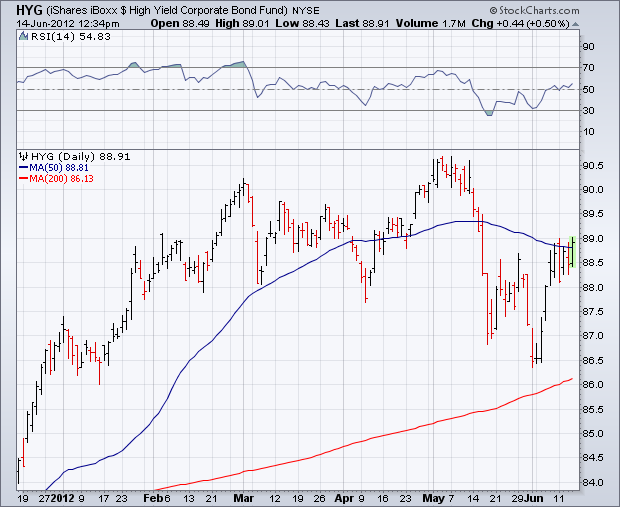Click the 85.0 price axis label
The height and width of the screenshot is (507, 620).
(593, 434)
